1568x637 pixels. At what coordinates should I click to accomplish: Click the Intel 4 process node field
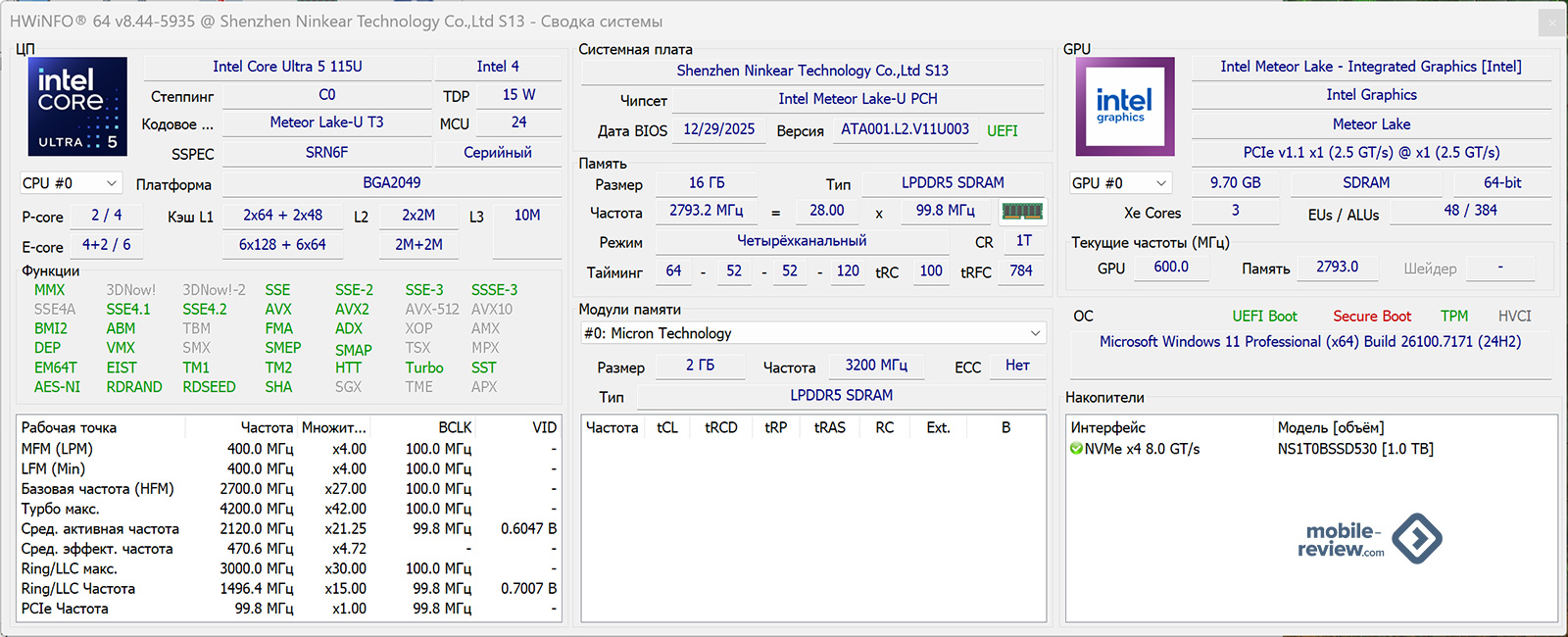point(498,67)
